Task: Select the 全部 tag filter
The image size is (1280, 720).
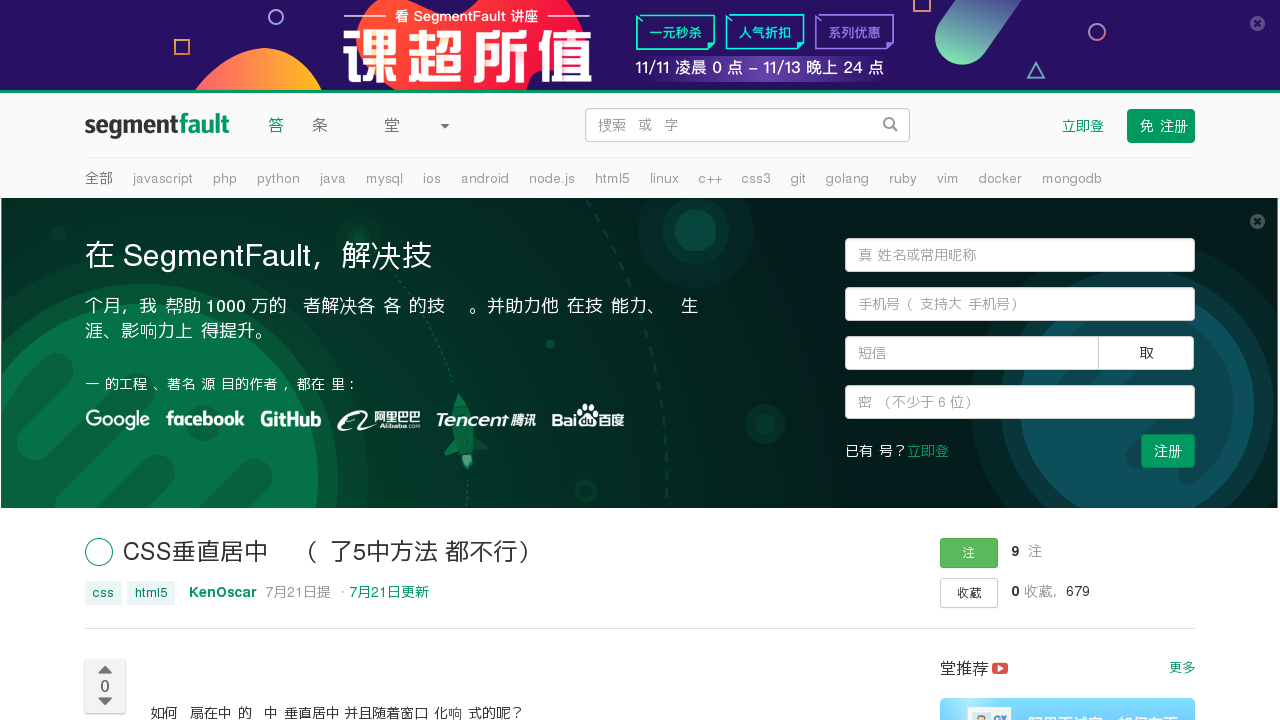Action: coord(99,178)
